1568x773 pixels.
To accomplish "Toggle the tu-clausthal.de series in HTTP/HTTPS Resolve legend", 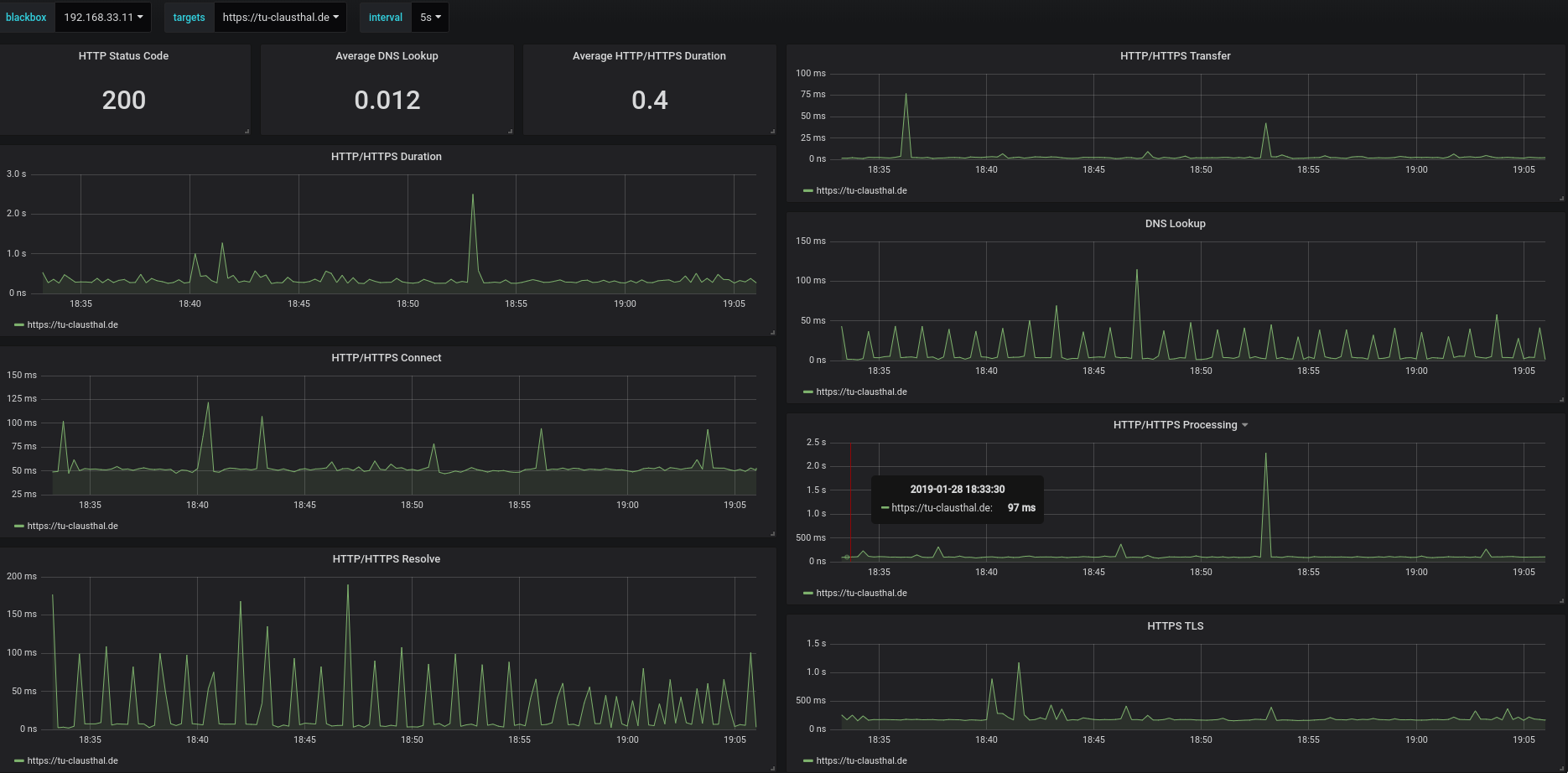I will tap(72, 761).
